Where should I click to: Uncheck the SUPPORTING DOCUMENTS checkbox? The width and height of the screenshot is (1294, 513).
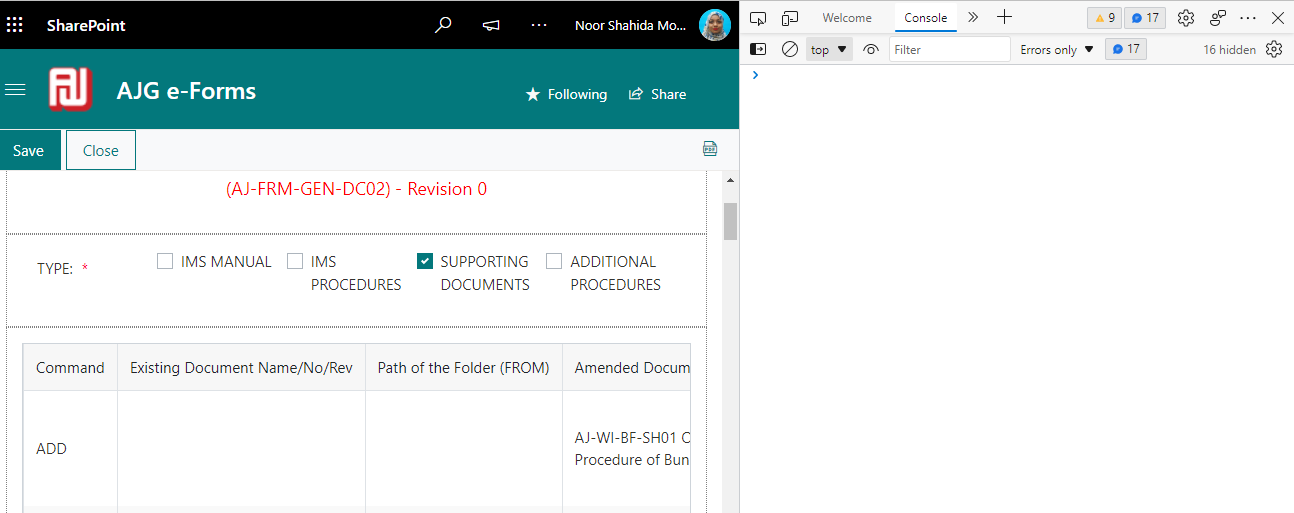[x=425, y=261]
